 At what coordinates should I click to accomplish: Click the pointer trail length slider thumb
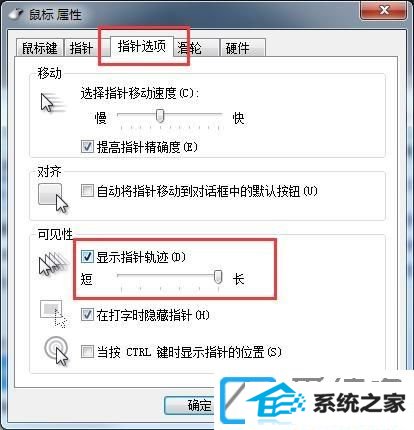point(218,277)
